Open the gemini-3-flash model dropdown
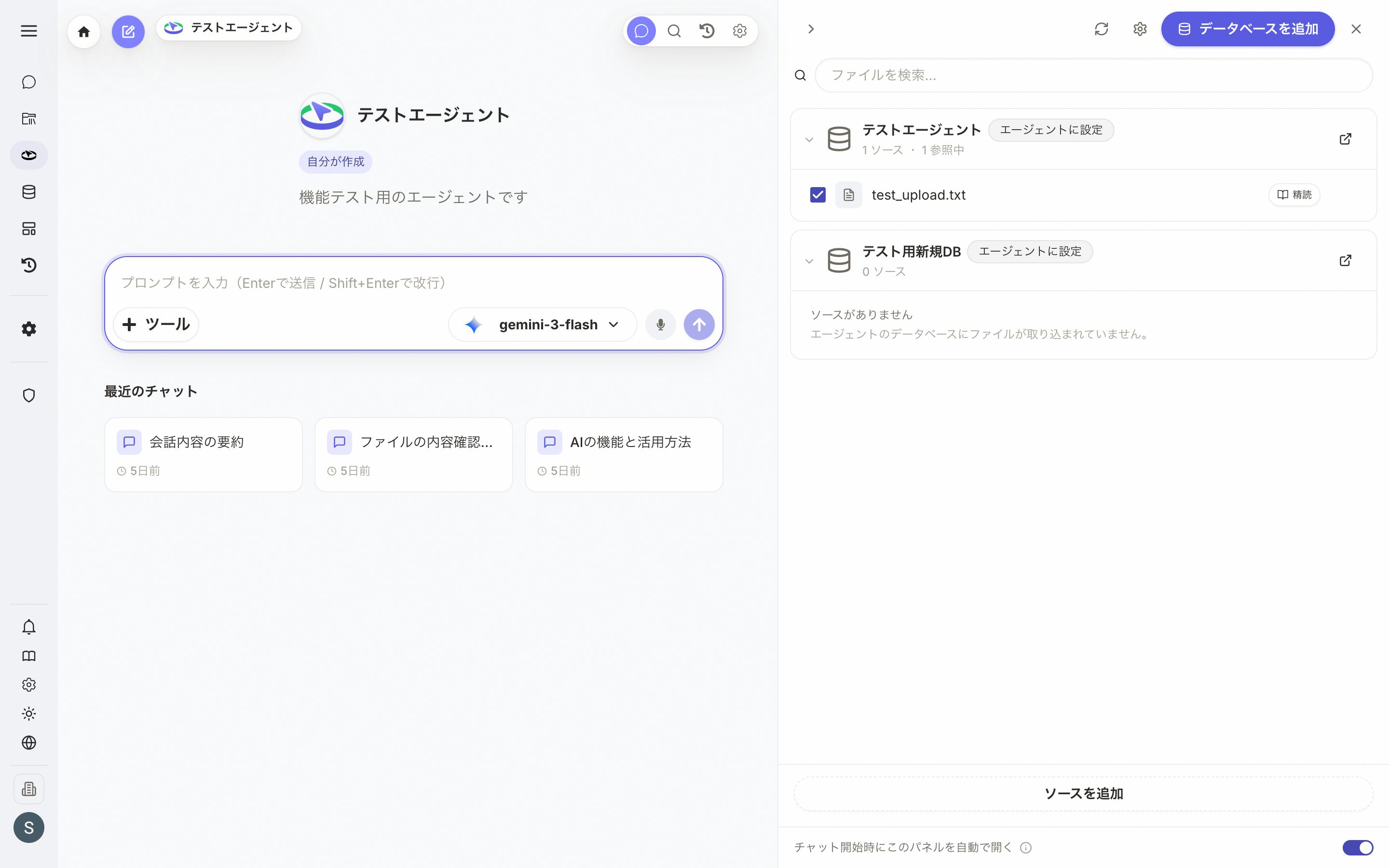 click(x=543, y=325)
